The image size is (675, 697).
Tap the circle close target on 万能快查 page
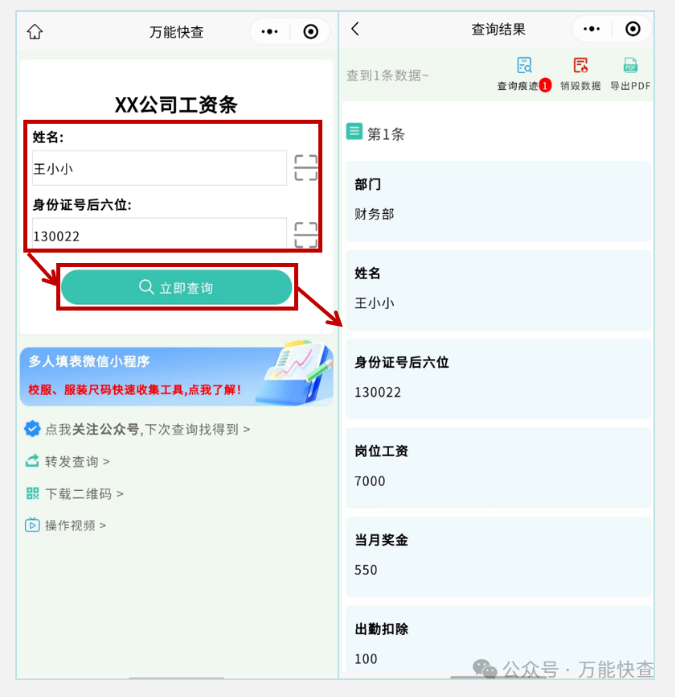click(x=311, y=32)
